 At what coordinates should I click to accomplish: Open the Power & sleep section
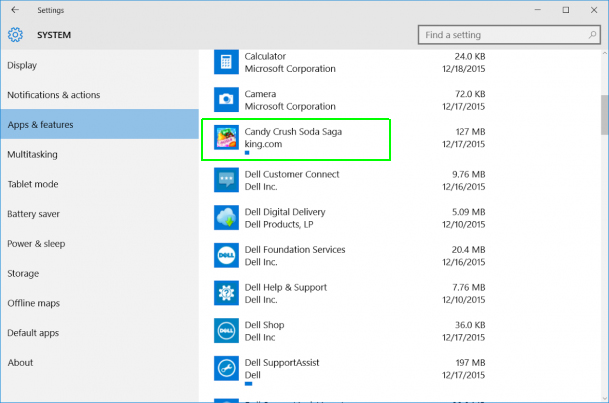click(36, 244)
